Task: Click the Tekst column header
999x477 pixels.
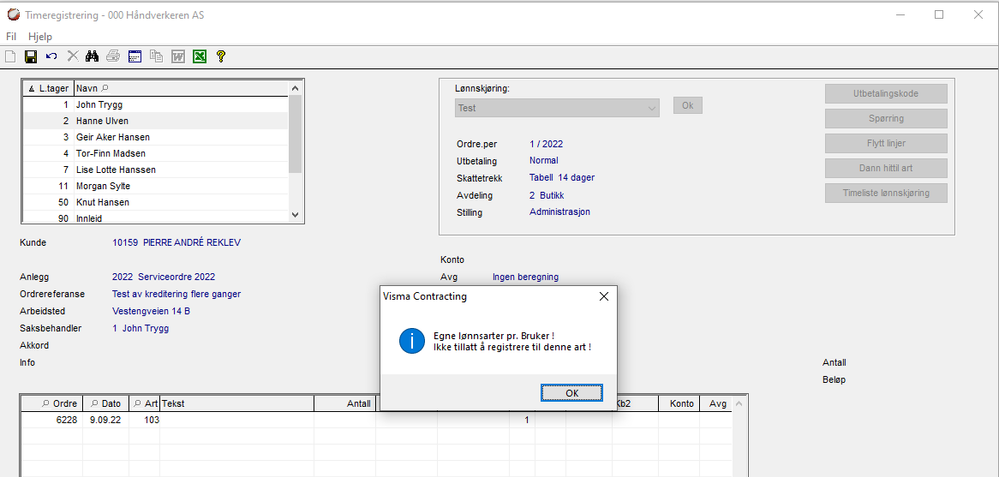Action: click(237, 403)
